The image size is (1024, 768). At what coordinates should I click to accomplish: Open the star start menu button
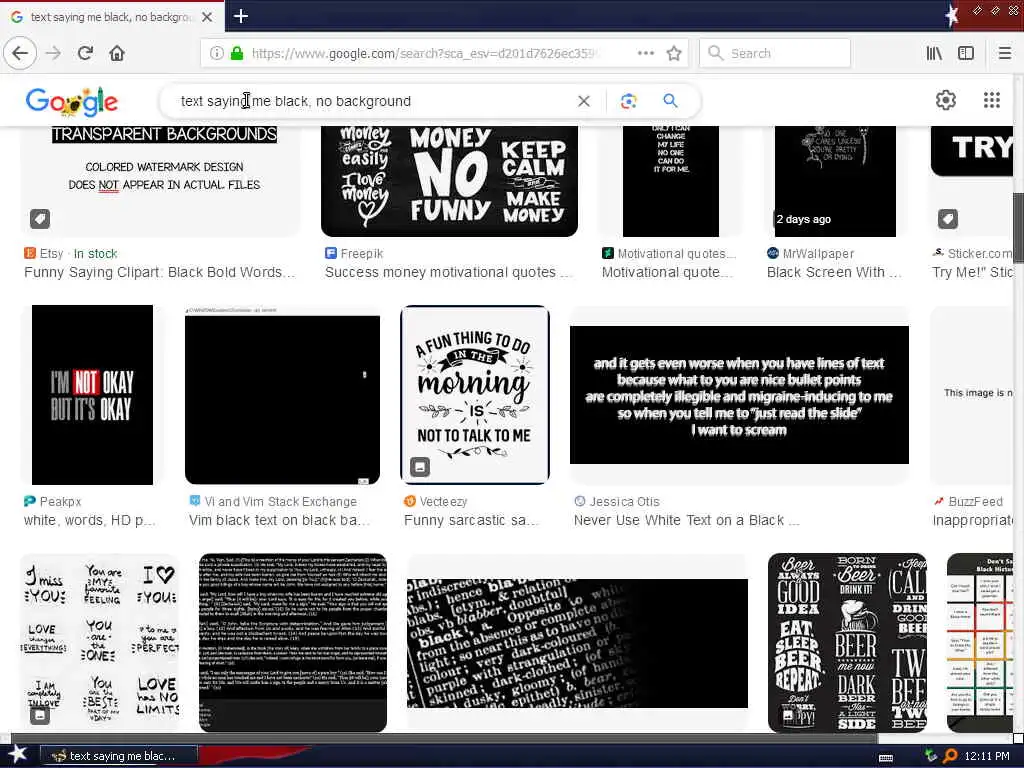tap(17, 755)
